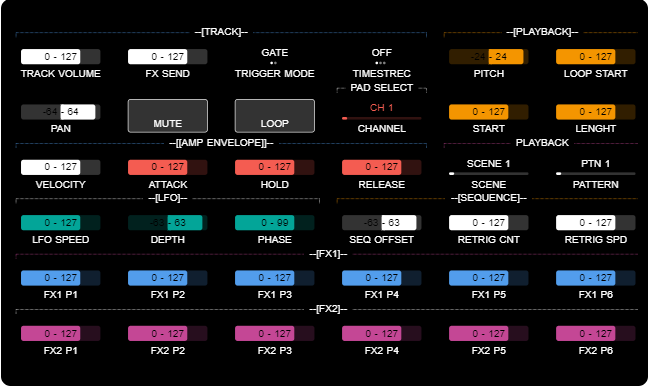Click the FX1 P3 slider
The image size is (648, 388).
click(274, 278)
